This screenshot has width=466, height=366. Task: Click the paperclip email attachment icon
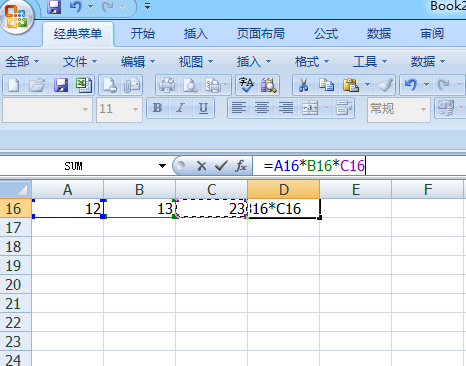[132, 85]
